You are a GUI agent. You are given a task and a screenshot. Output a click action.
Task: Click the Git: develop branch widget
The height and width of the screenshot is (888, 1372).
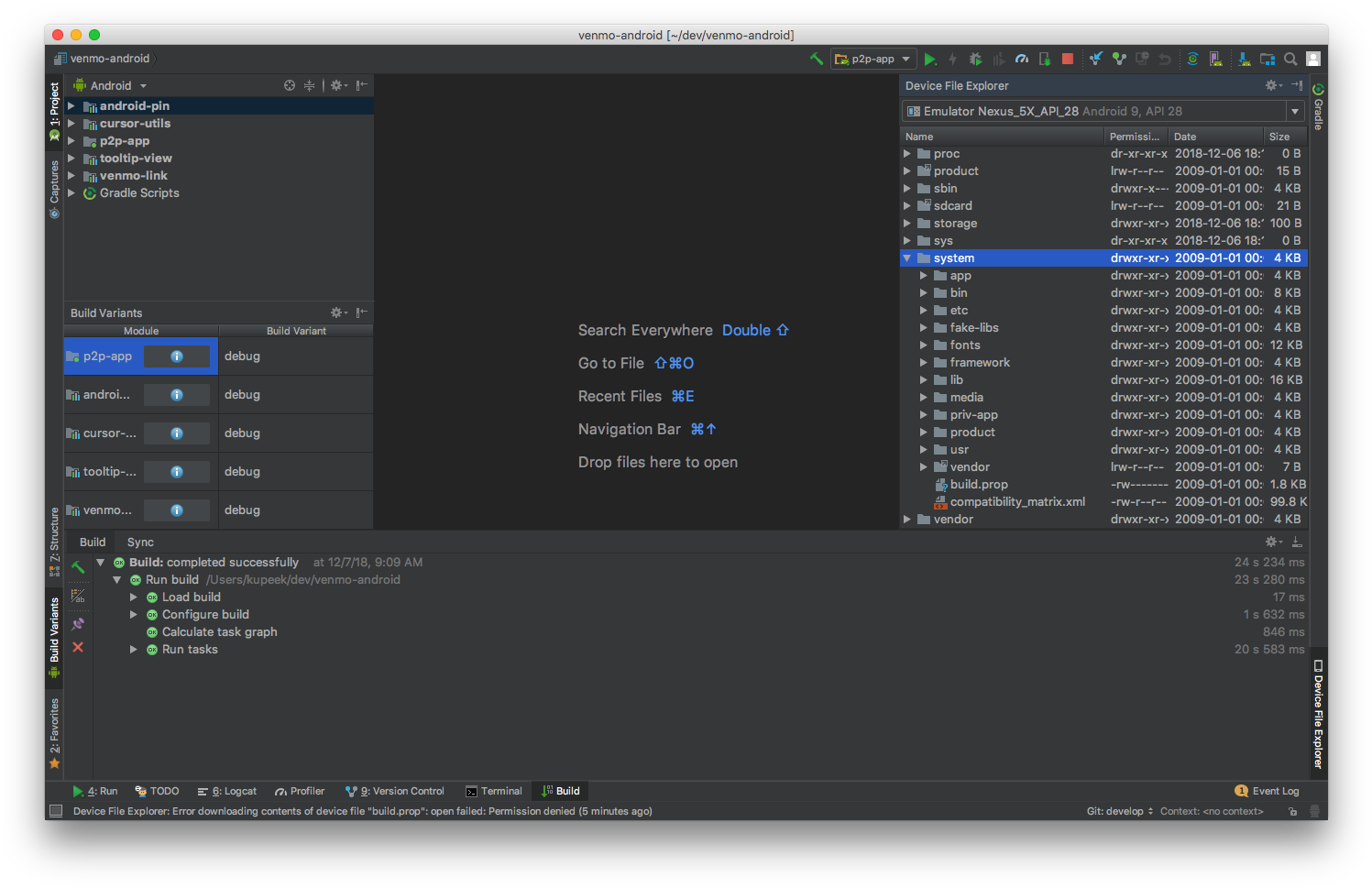pyautogui.click(x=1120, y=811)
